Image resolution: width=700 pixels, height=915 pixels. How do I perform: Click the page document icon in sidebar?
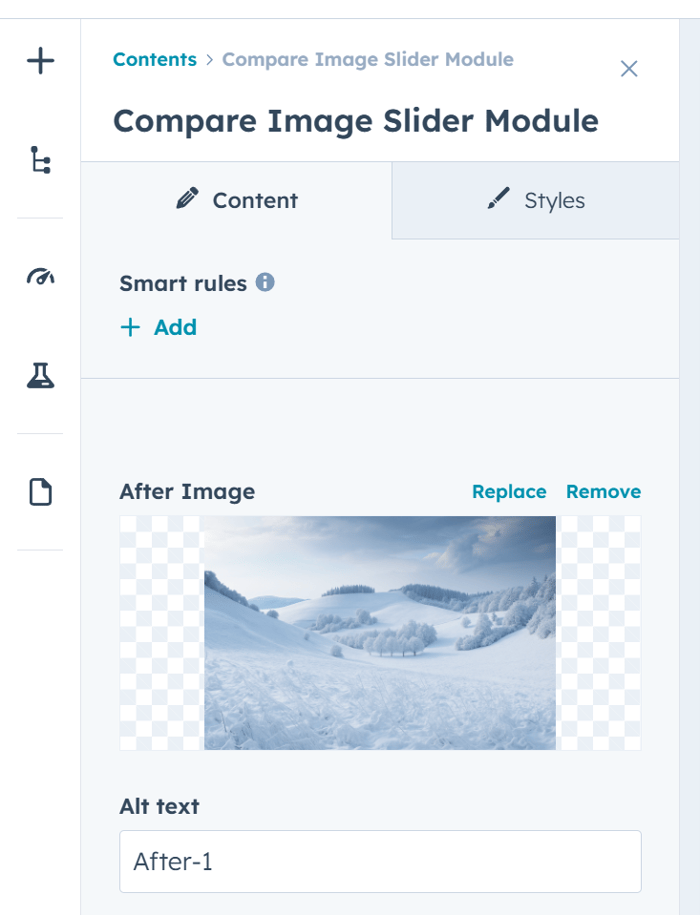click(40, 491)
